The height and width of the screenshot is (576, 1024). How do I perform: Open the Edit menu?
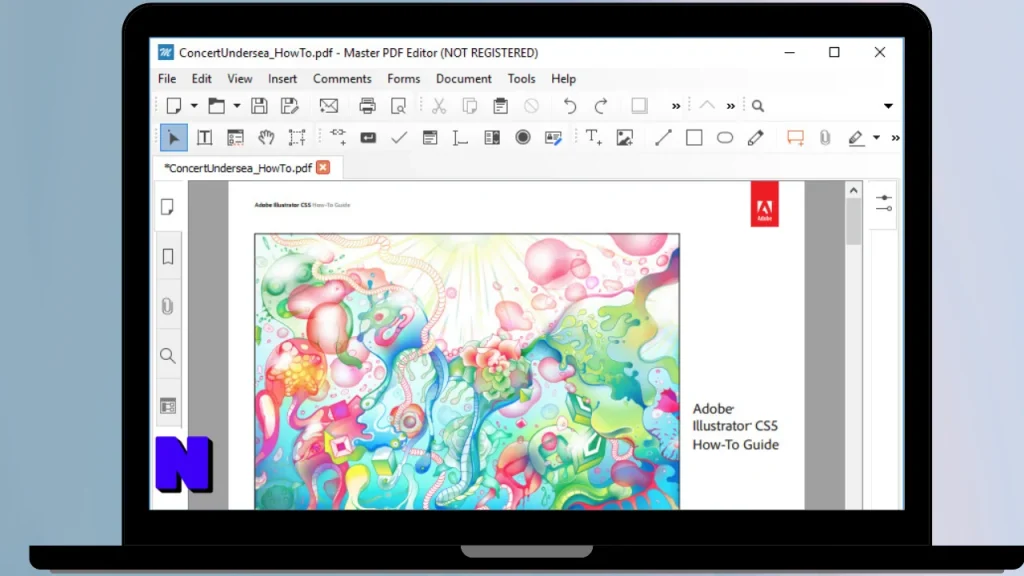201,78
